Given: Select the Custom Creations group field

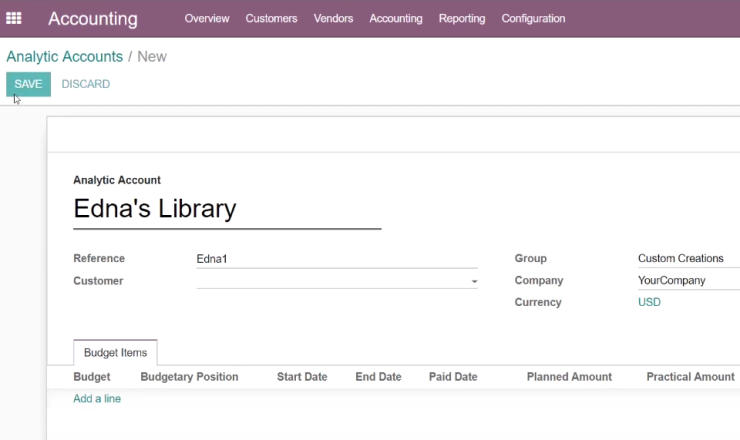Looking at the screenshot, I should 689,258.
